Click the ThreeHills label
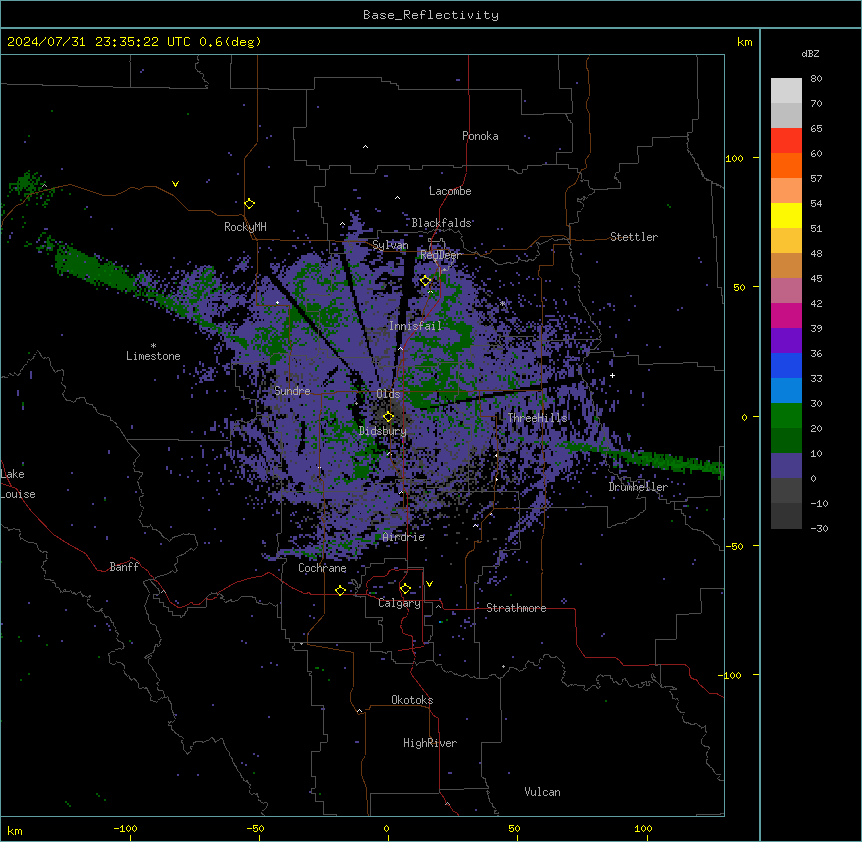Screen dimensions: 862x842 [537, 418]
